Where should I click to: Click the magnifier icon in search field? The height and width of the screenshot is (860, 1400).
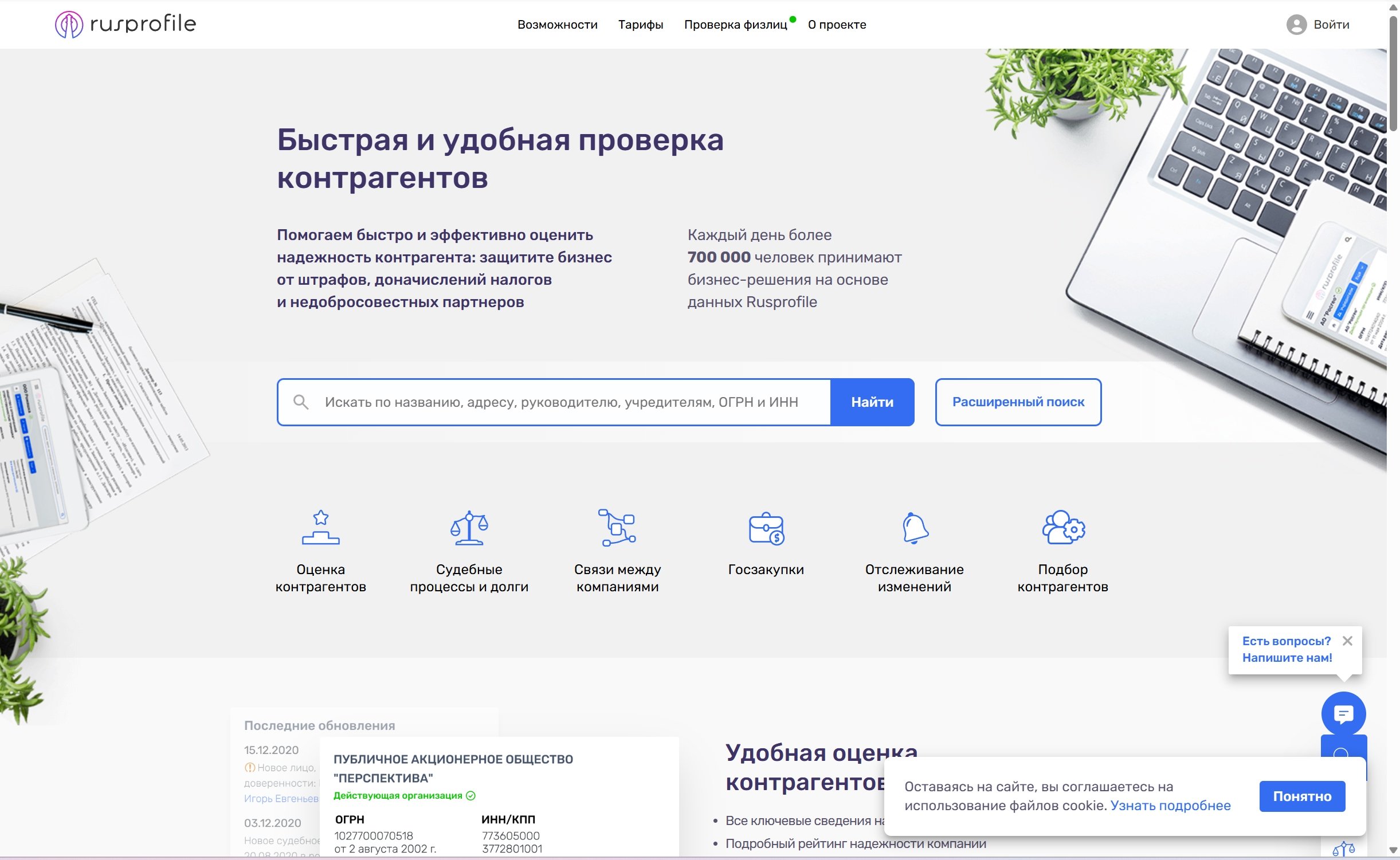coord(301,402)
